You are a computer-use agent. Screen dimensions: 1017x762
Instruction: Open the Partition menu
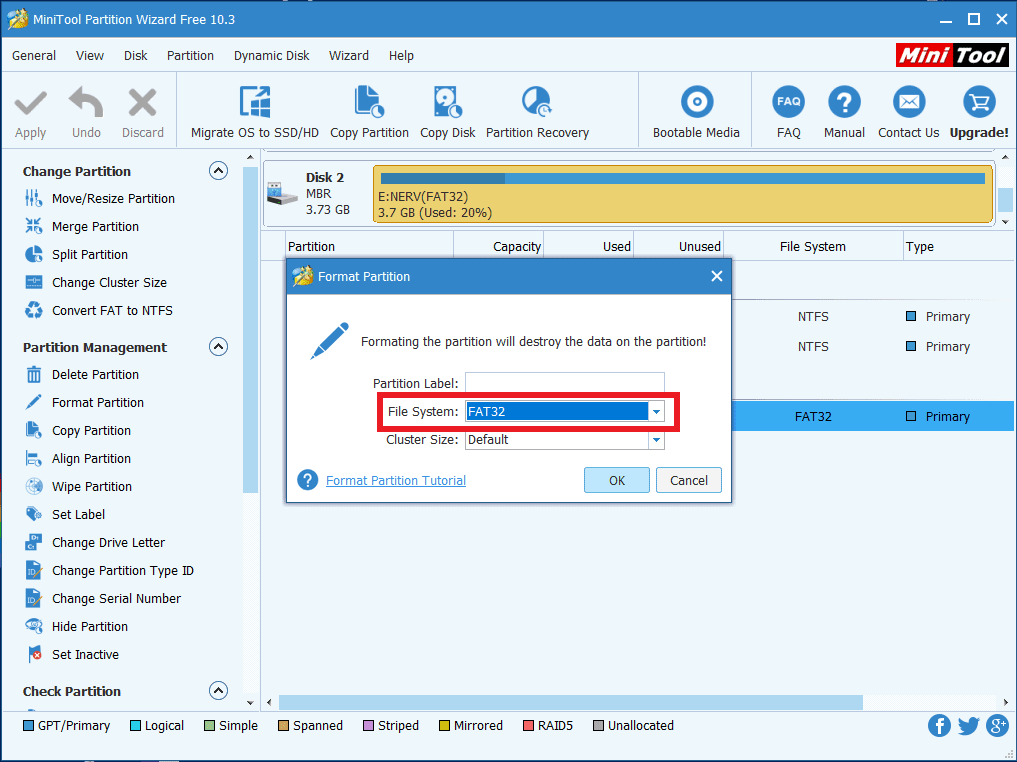[190, 56]
